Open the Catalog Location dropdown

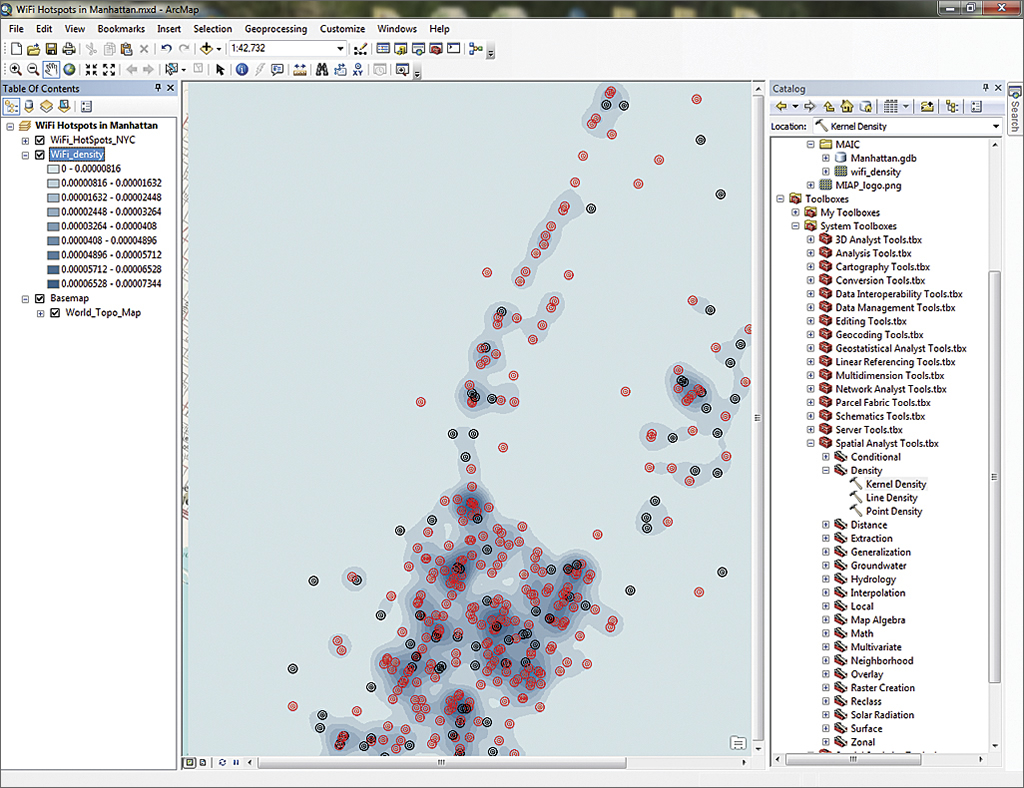coord(996,127)
